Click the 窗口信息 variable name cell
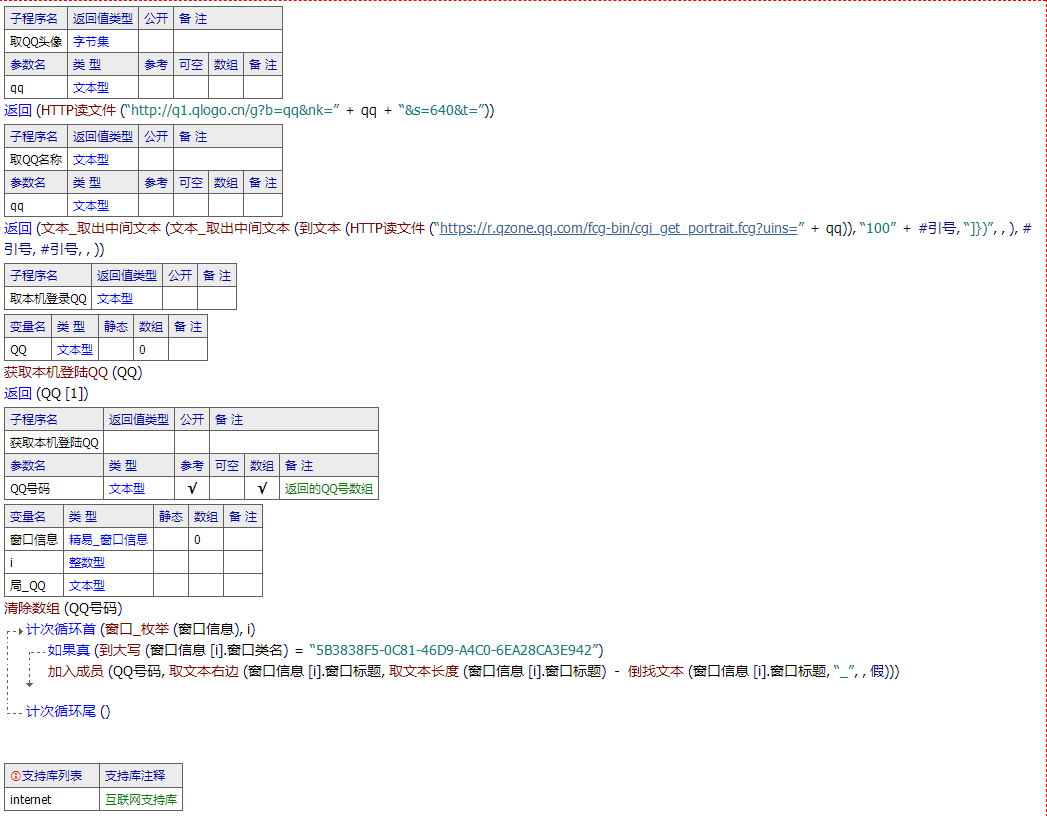This screenshot has height=816, width=1047. tap(34, 540)
